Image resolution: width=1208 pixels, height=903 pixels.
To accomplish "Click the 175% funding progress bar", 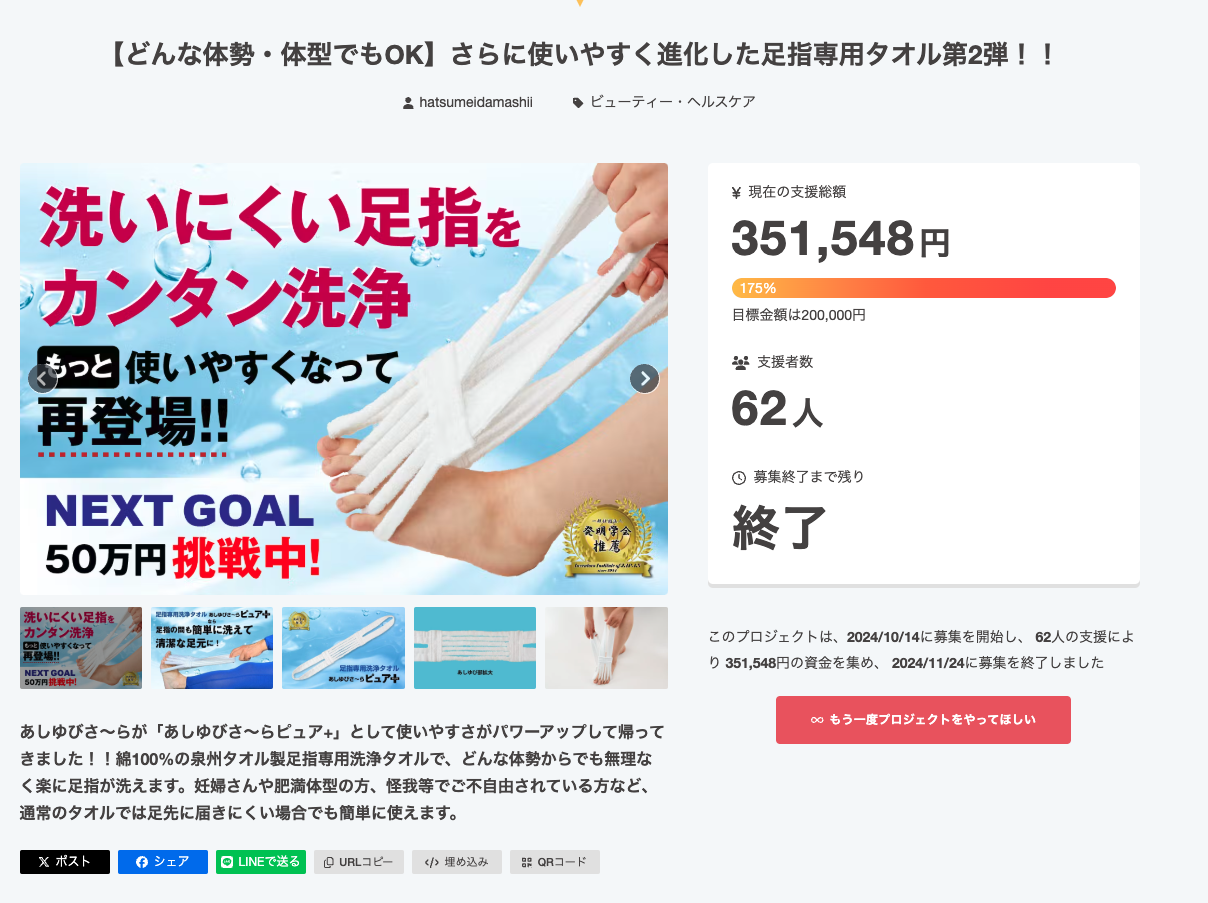I will [923, 288].
